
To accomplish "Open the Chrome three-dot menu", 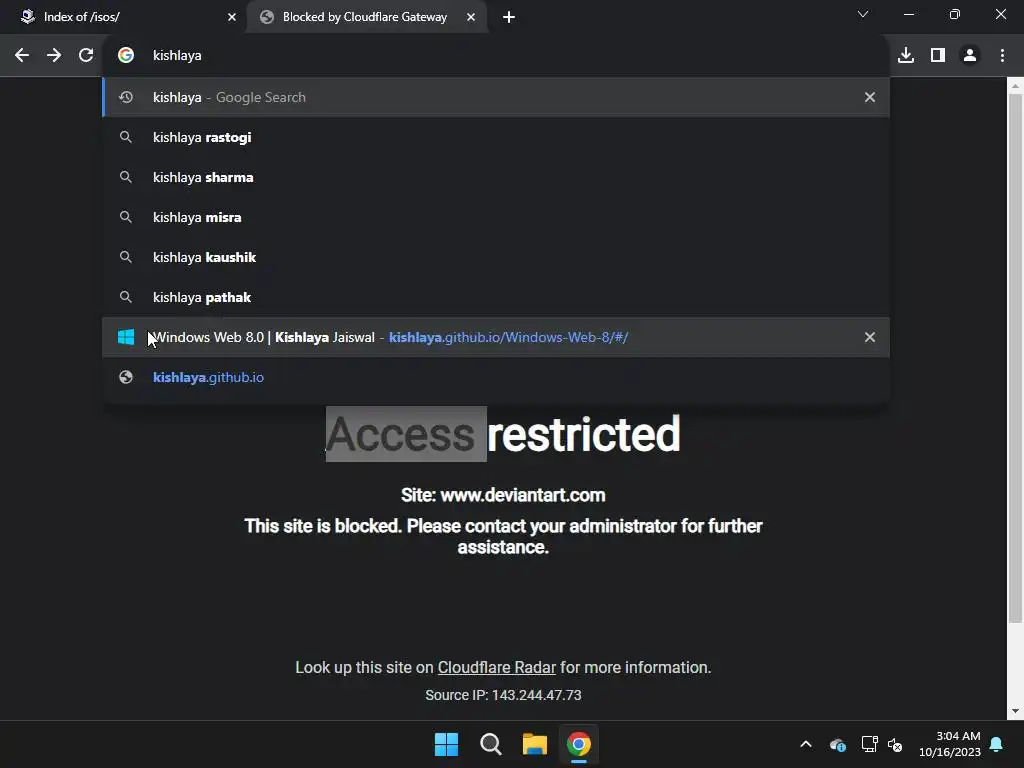I will coord(1002,56).
